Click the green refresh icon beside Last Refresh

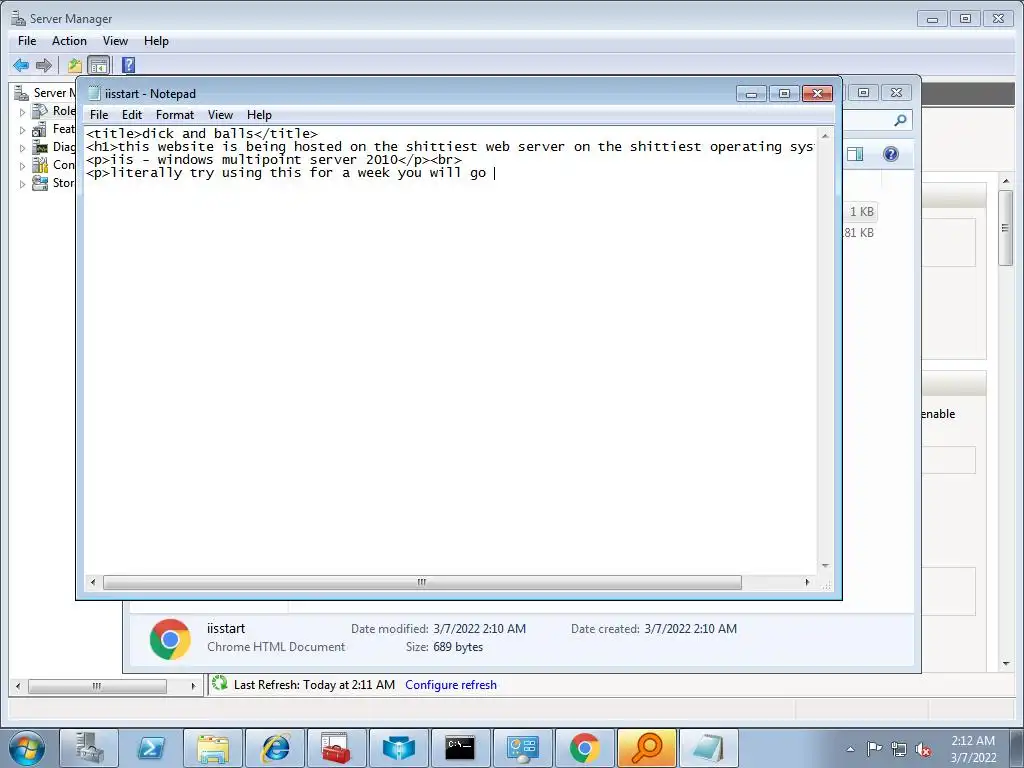(x=219, y=684)
